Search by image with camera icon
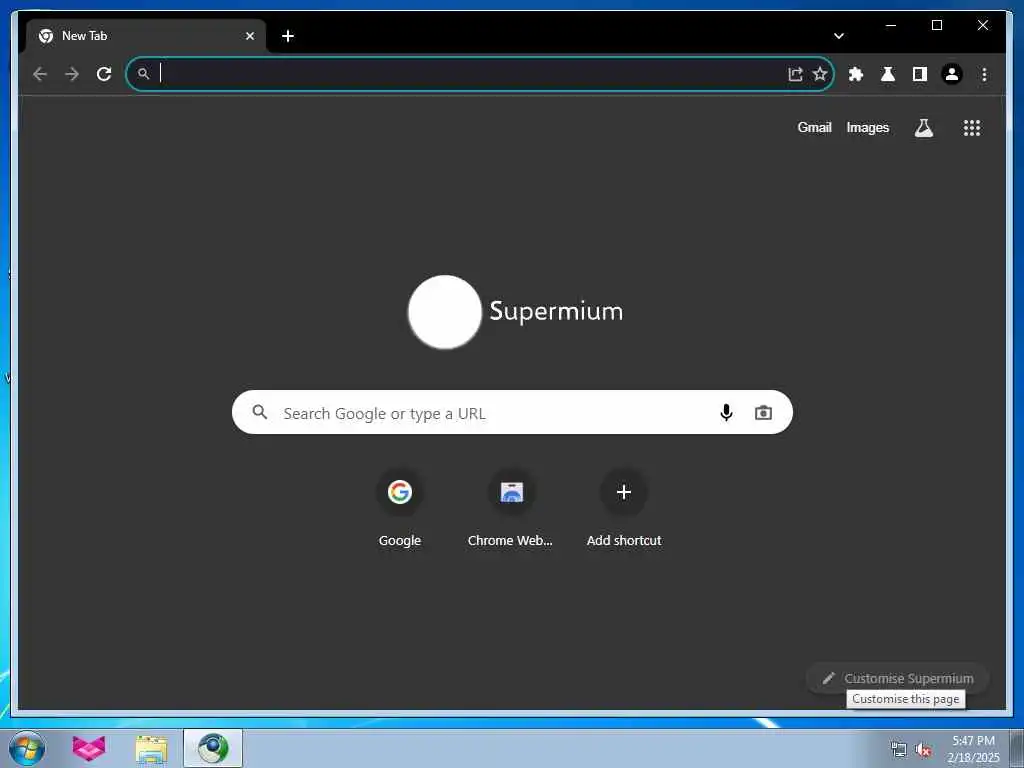Viewport: 1024px width, 768px height. (763, 413)
